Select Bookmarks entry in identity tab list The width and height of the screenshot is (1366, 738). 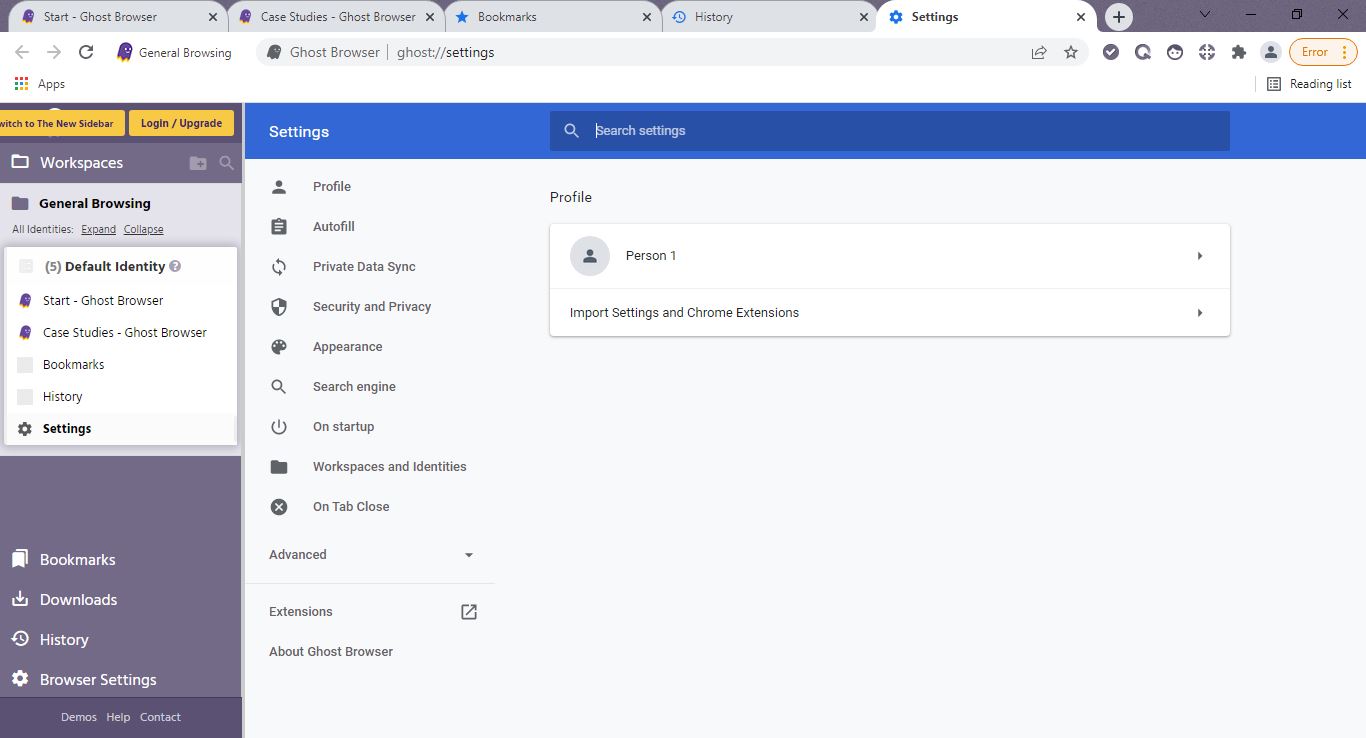tap(121, 364)
